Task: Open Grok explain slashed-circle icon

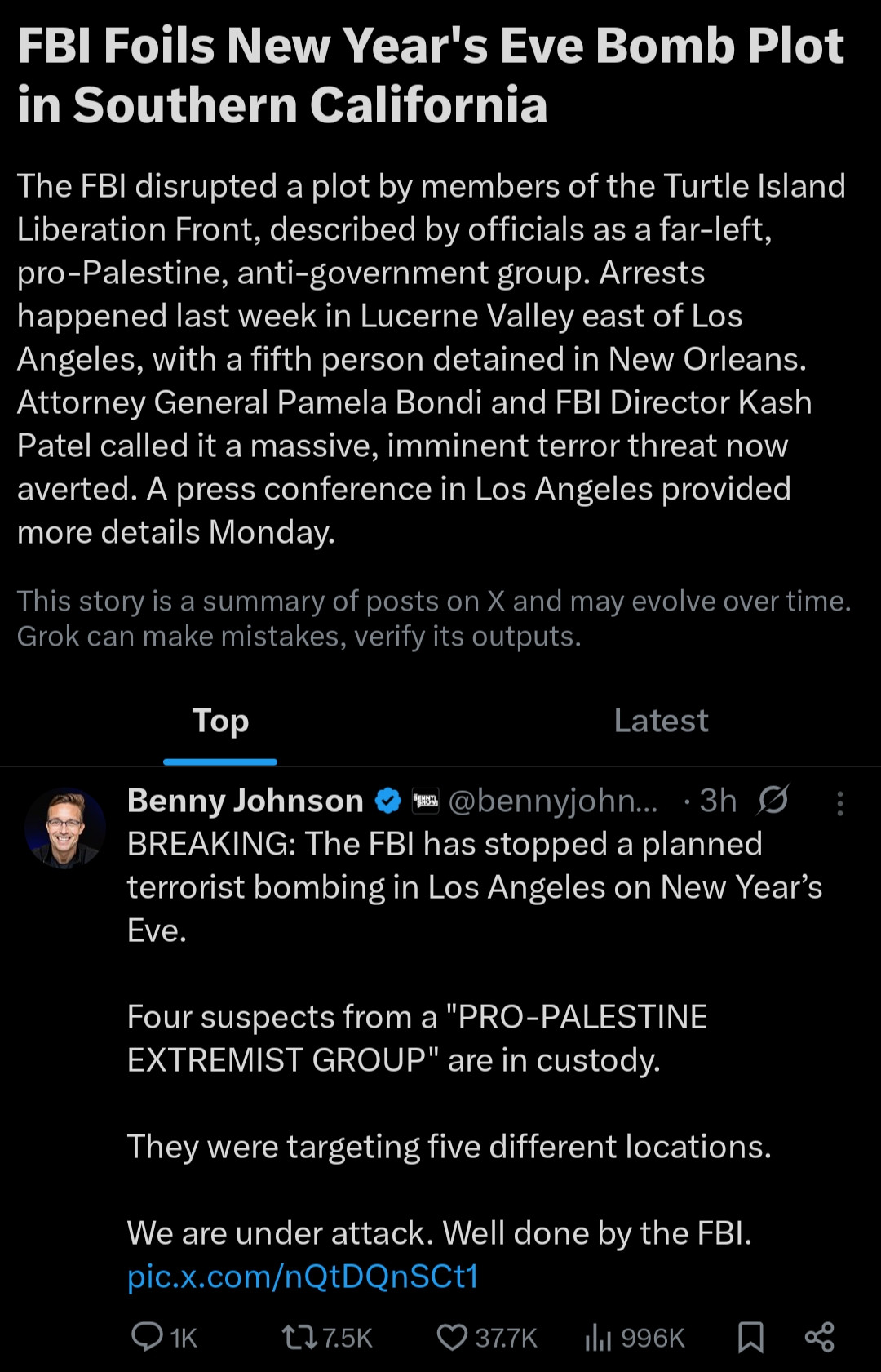Action: point(773,800)
